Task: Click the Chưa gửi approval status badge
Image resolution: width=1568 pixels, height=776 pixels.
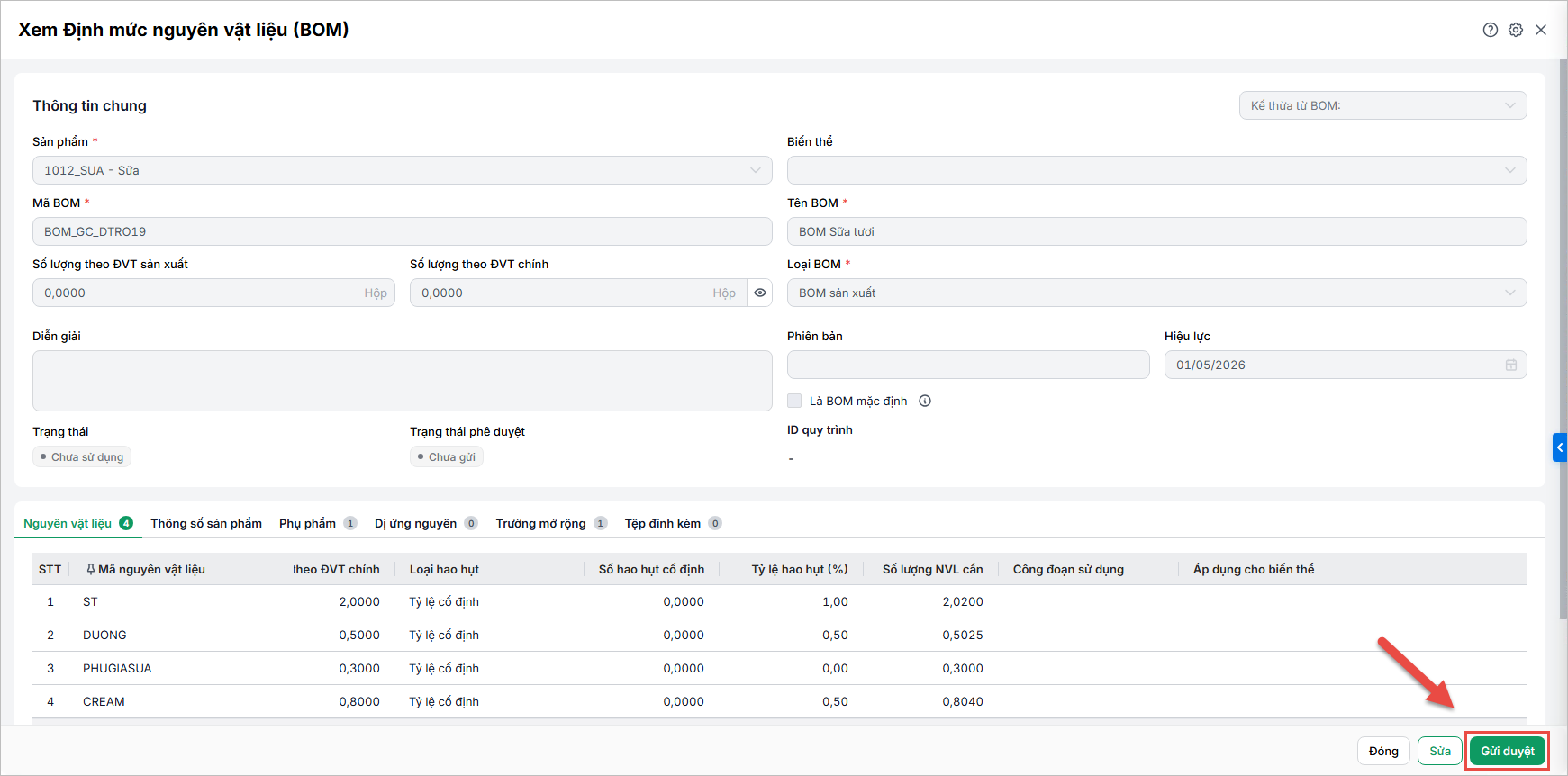Action: [x=447, y=456]
